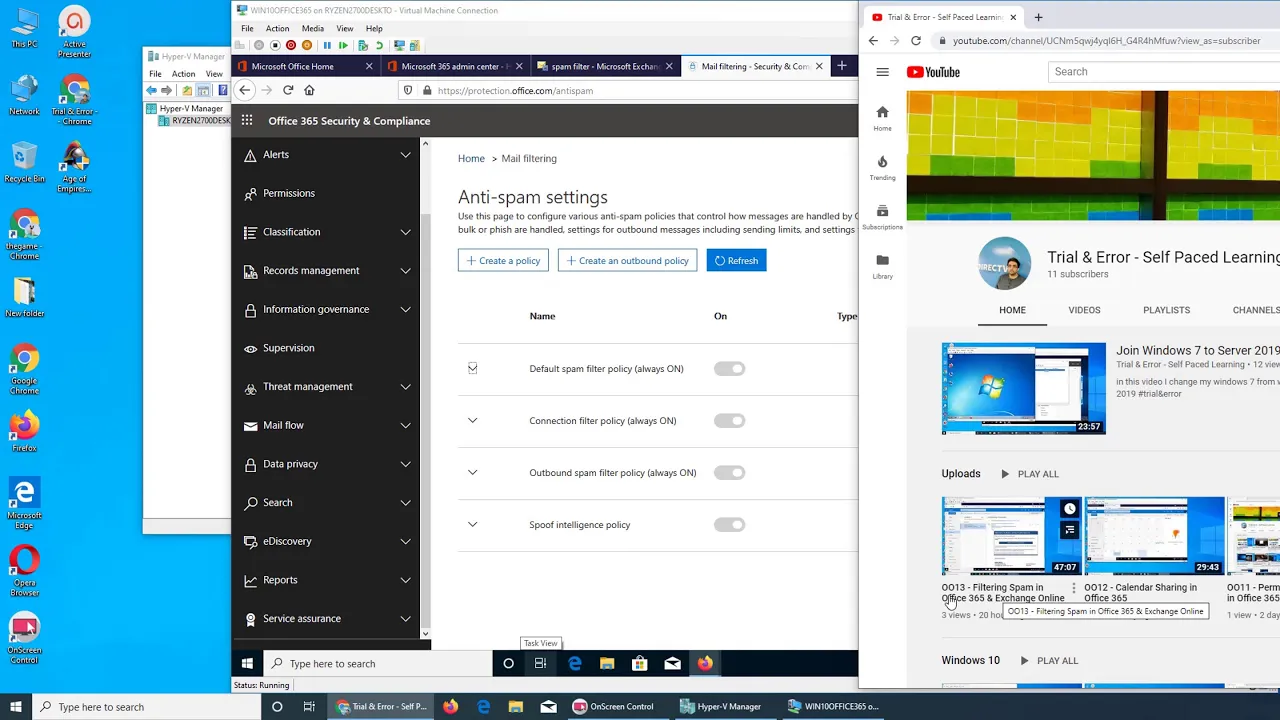Open Join Windows 7 to Server video thumbnail

(x=1023, y=389)
